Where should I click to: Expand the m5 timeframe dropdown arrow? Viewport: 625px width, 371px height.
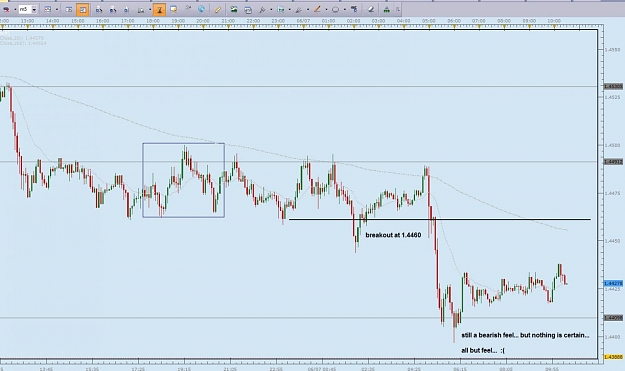(34, 10)
